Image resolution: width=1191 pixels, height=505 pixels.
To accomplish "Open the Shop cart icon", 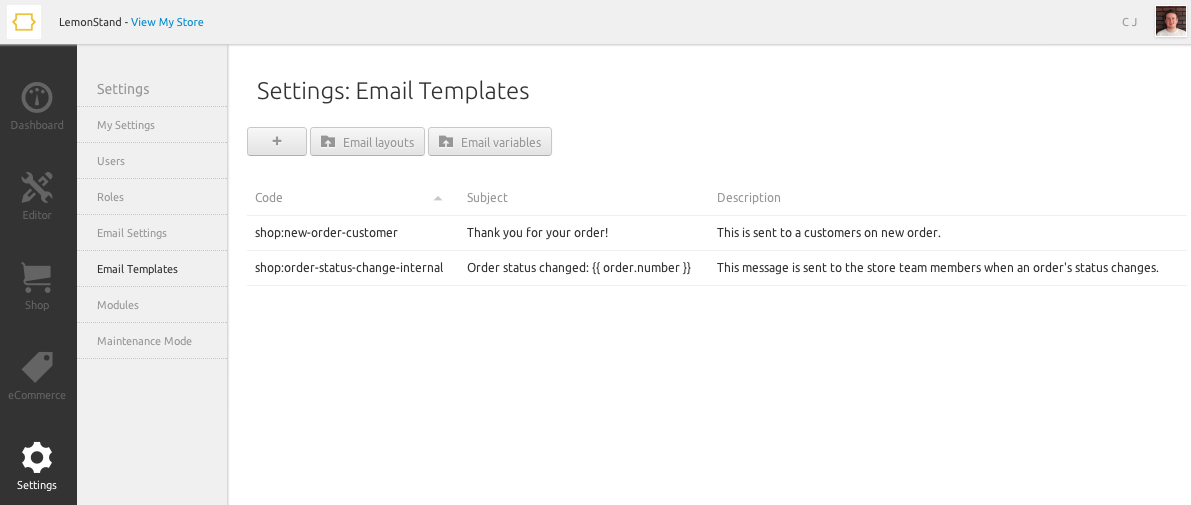I will pos(36,278).
